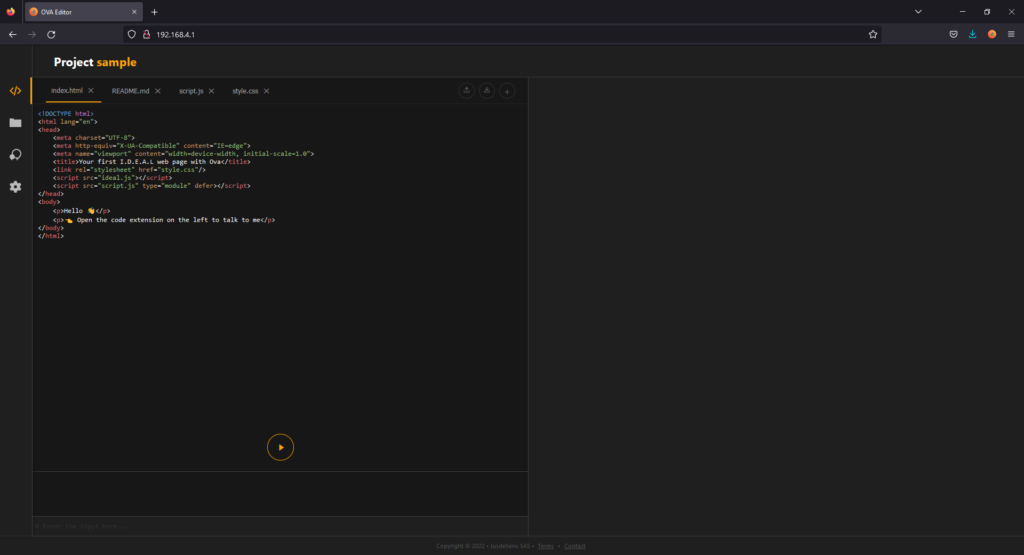
Task: Click the closing </html> tag line
Action: (x=51, y=236)
